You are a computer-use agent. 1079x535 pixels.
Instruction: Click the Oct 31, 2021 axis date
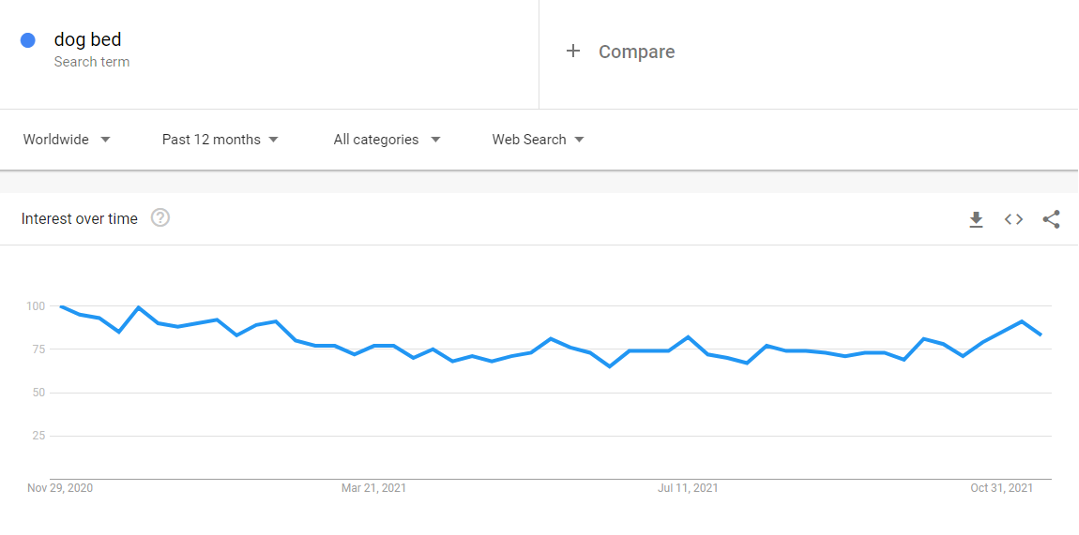pos(1002,488)
